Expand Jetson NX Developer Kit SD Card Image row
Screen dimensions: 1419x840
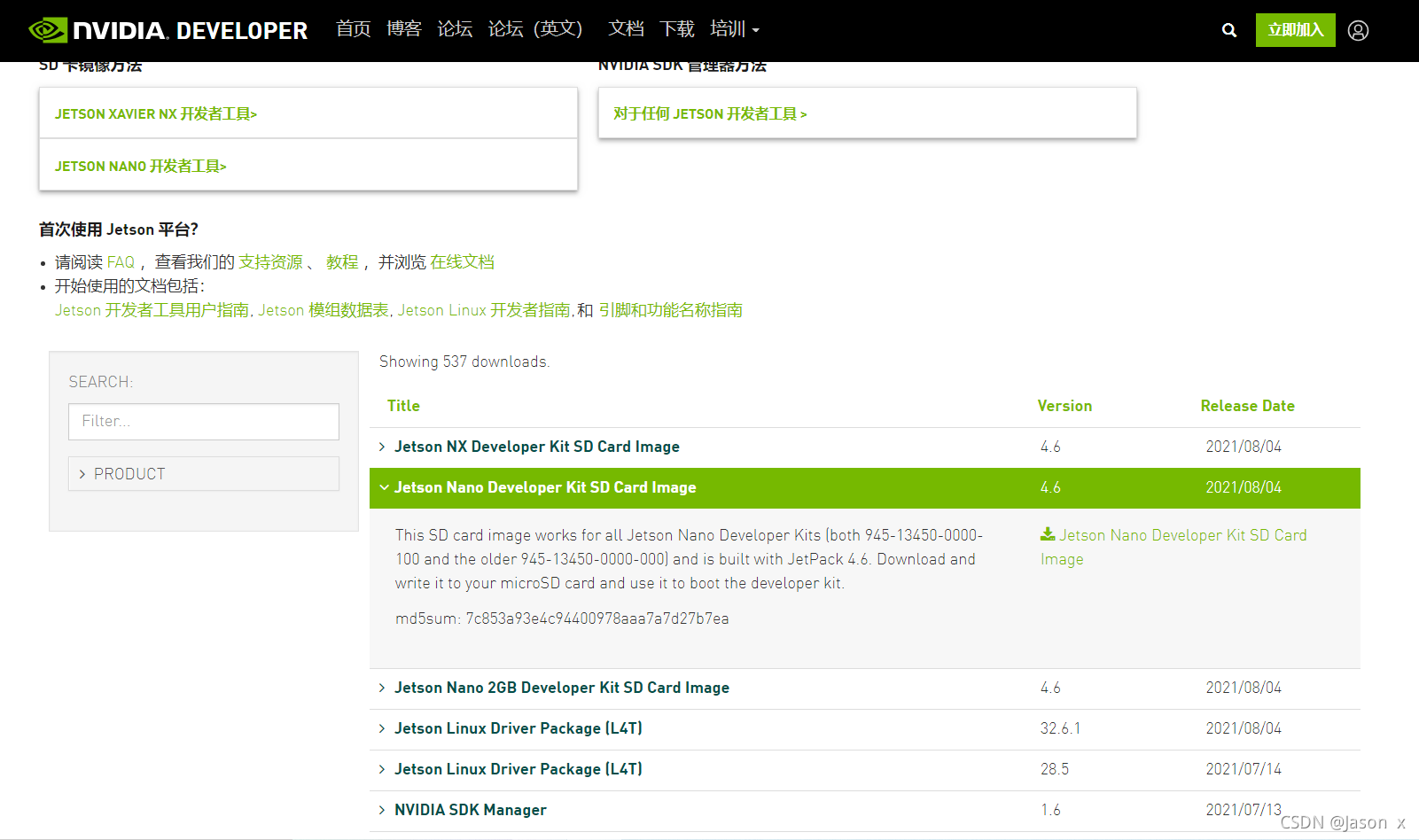865,447
